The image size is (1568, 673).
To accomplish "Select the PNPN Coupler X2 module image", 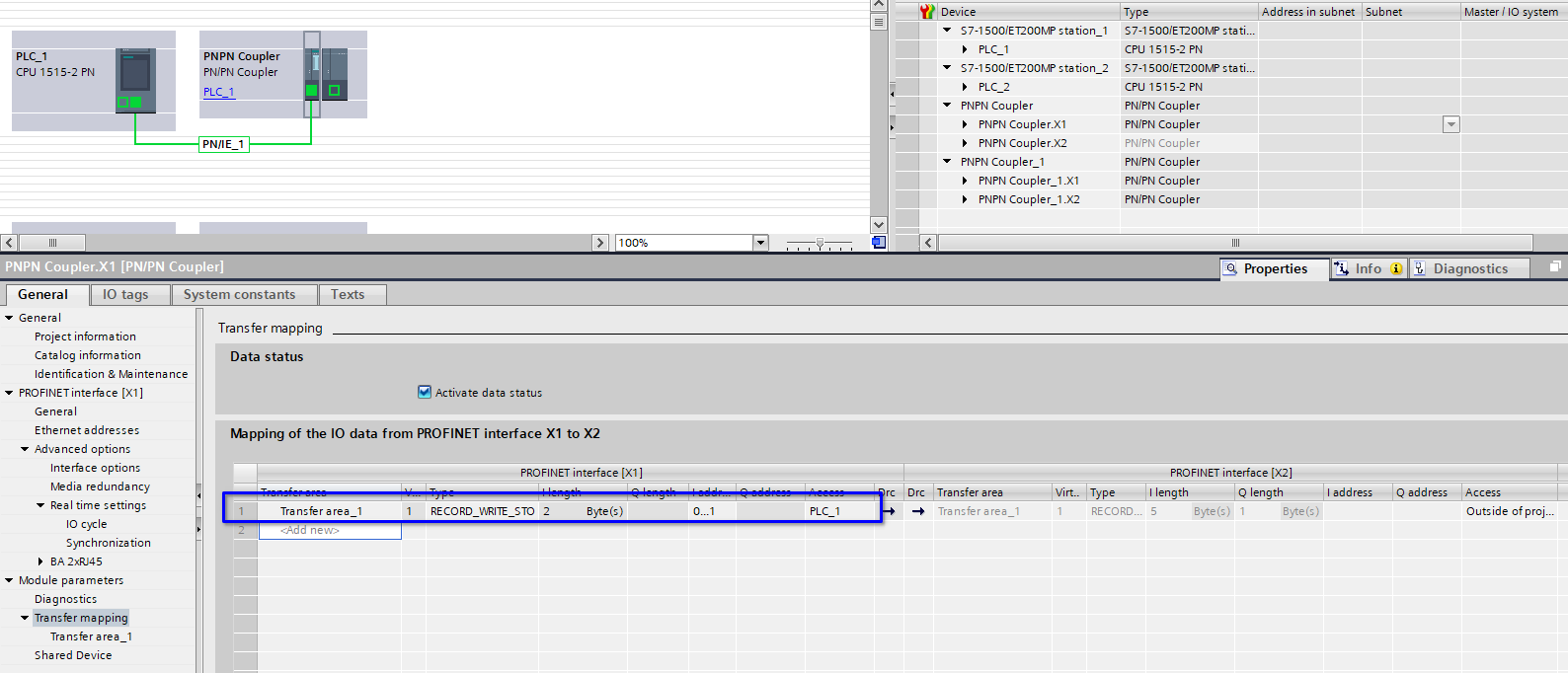I will point(335,74).
